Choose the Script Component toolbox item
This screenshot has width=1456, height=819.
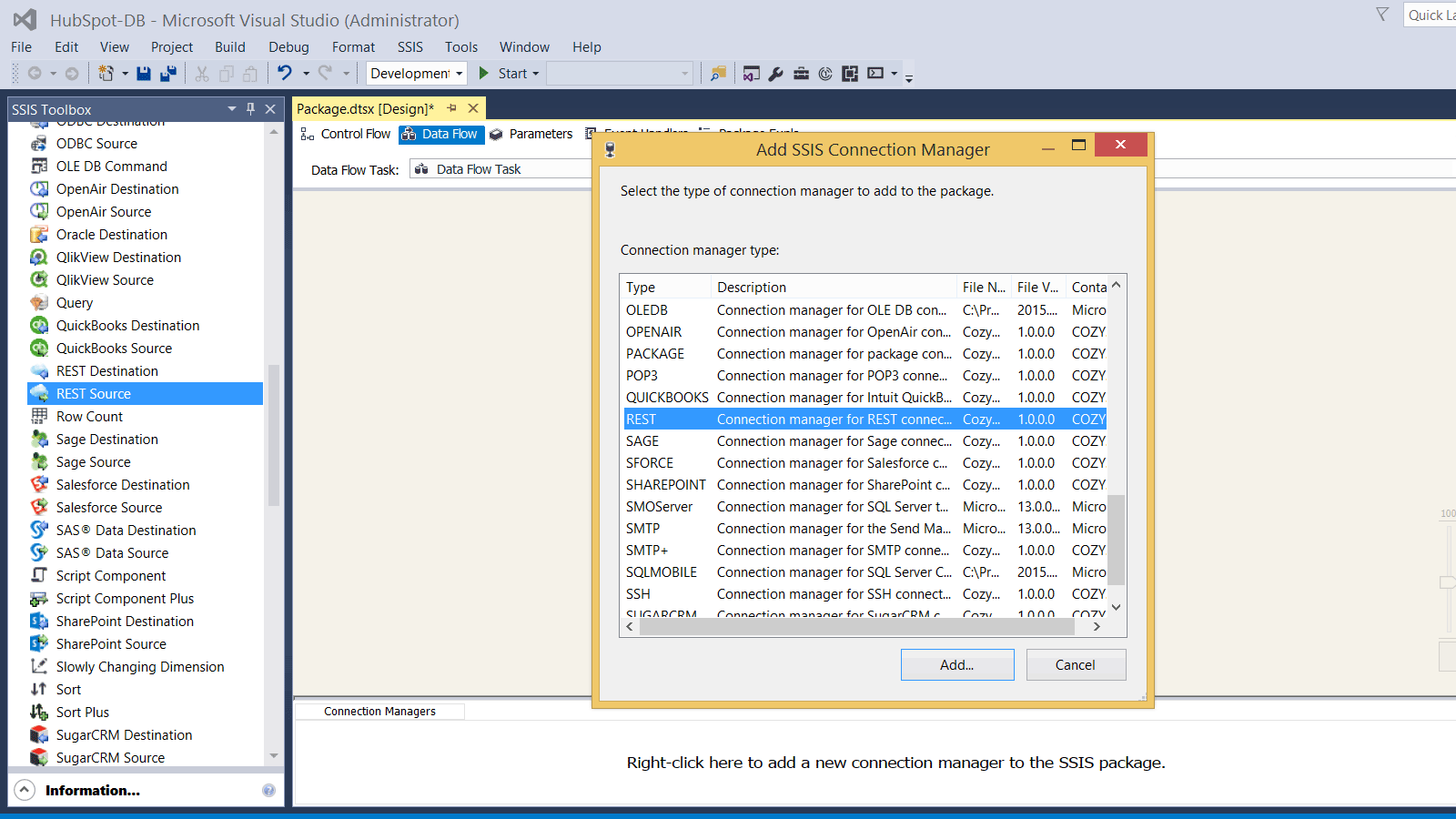(111, 576)
